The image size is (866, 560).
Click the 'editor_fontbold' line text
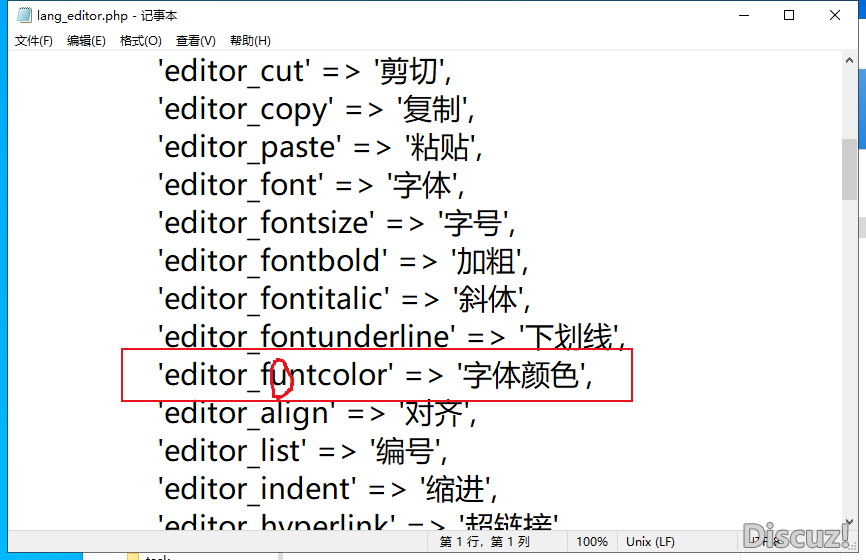coord(343,261)
